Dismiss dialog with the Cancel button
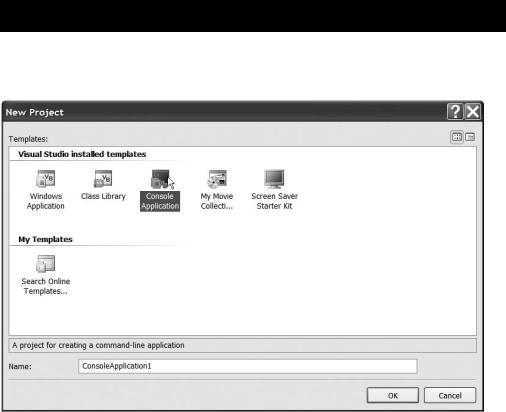 click(450, 395)
